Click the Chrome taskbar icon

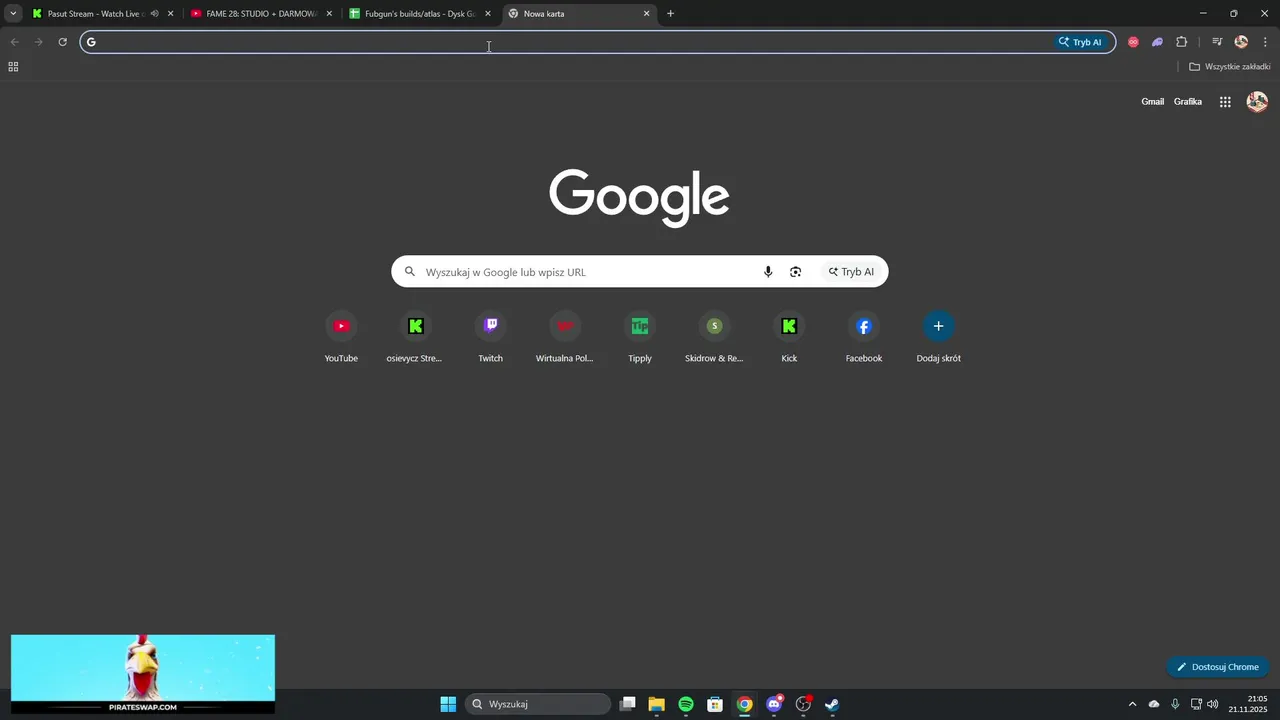pyautogui.click(x=744, y=704)
